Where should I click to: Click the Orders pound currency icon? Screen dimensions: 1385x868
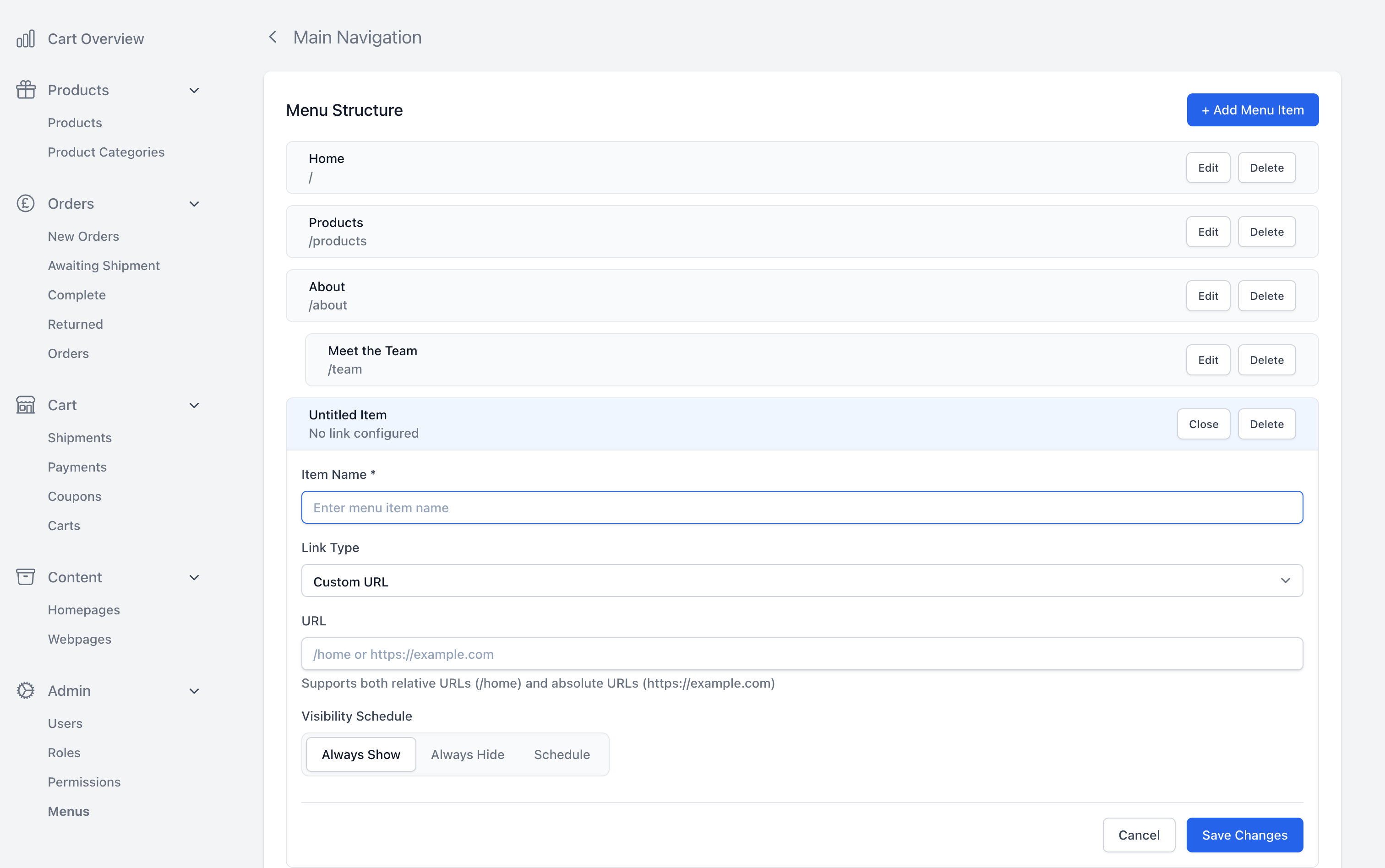(x=25, y=204)
